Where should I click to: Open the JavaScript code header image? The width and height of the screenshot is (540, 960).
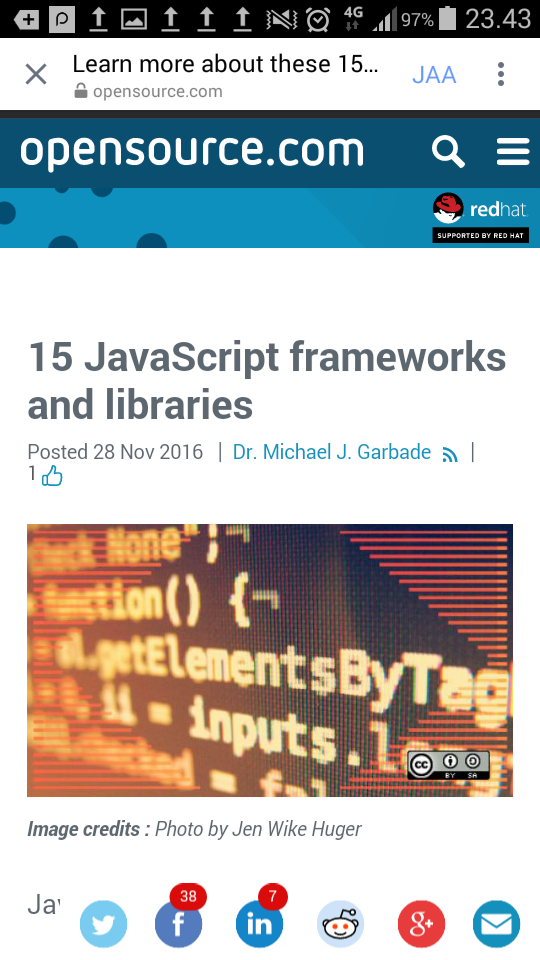pyautogui.click(x=270, y=660)
